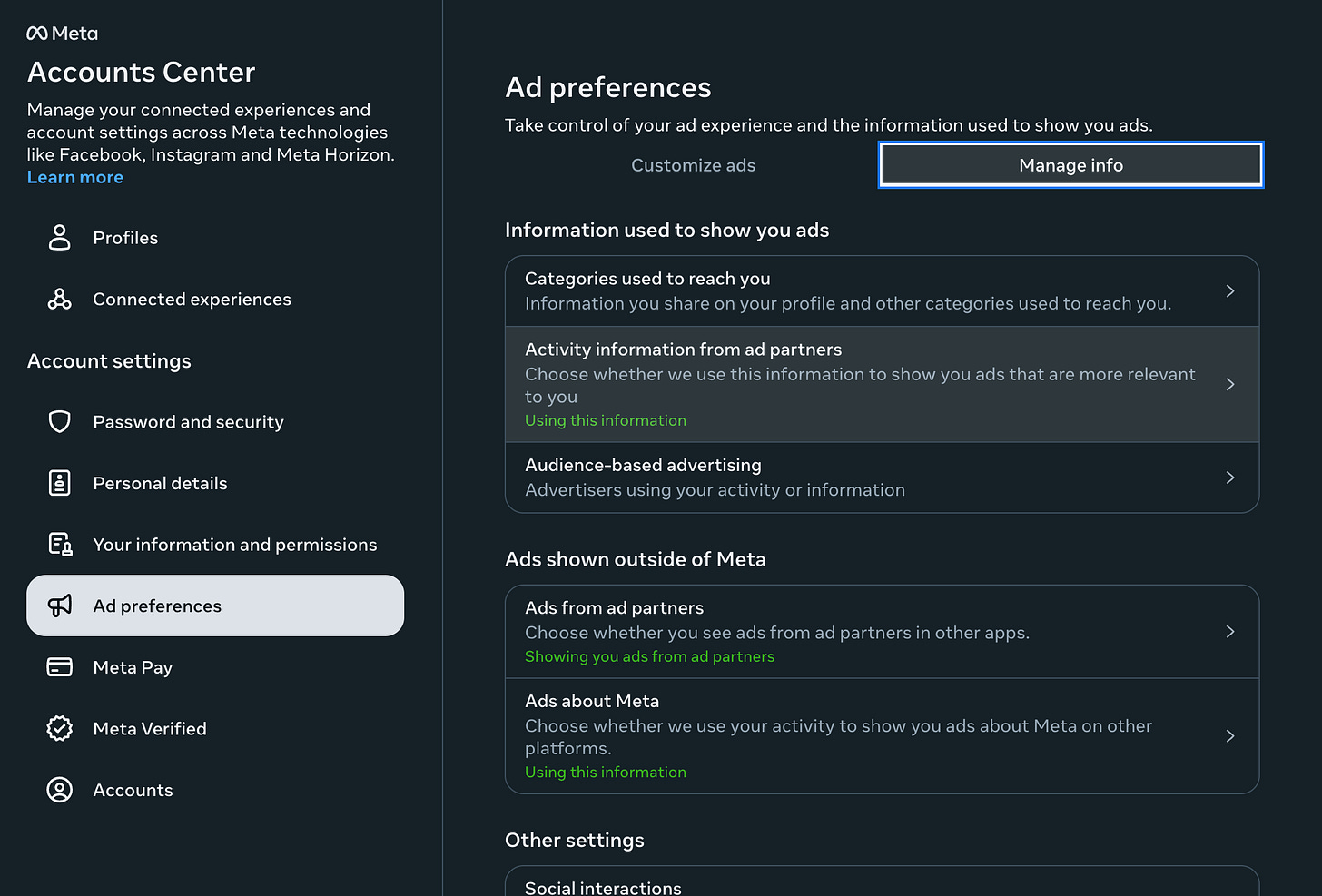The width and height of the screenshot is (1322, 896).
Task: Click the Connected experiences icon
Action: pos(60,299)
